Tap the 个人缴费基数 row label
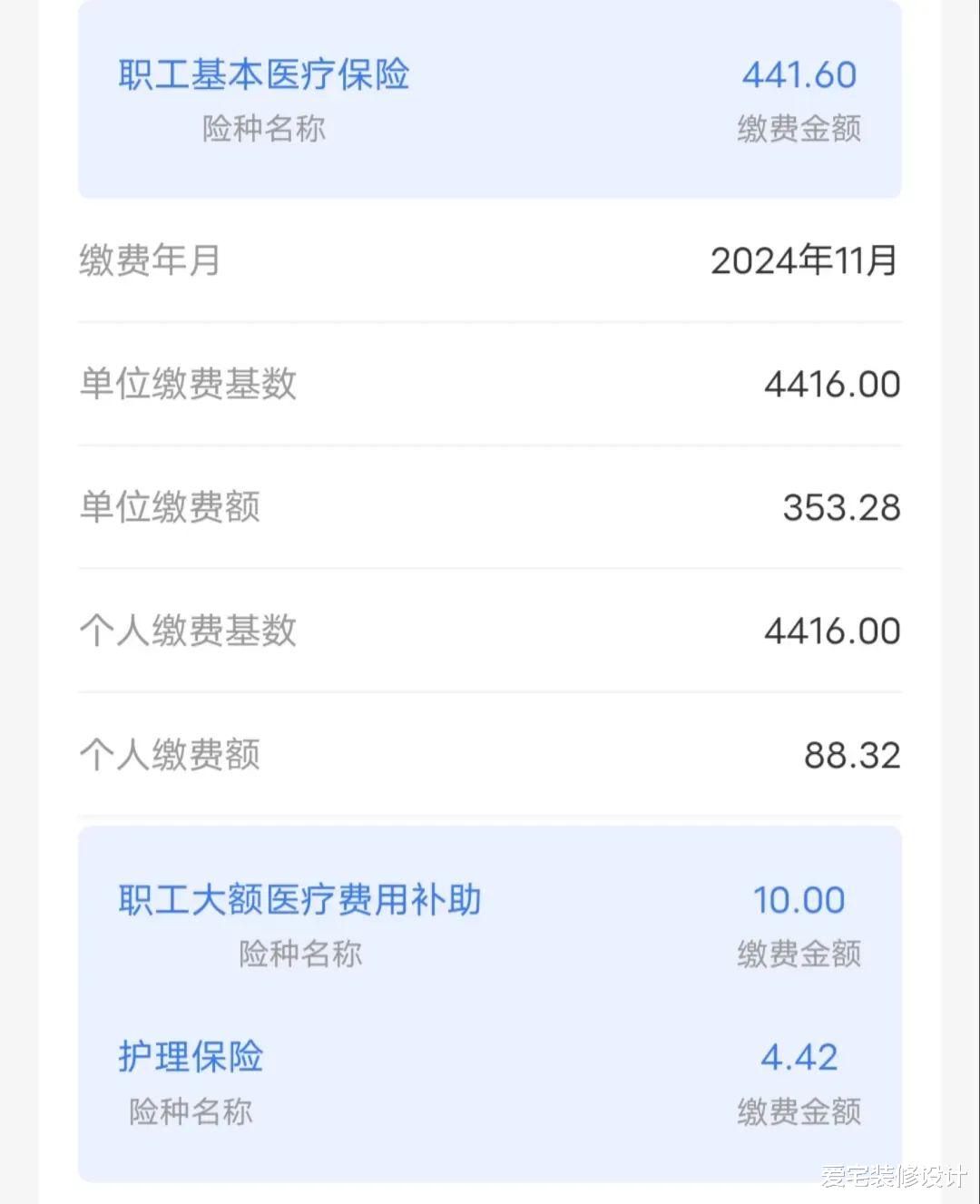The width and height of the screenshot is (980, 1204). [x=188, y=631]
